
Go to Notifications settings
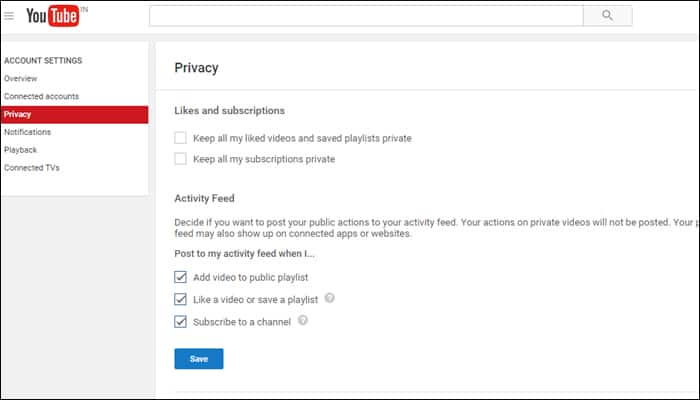click(x=27, y=132)
